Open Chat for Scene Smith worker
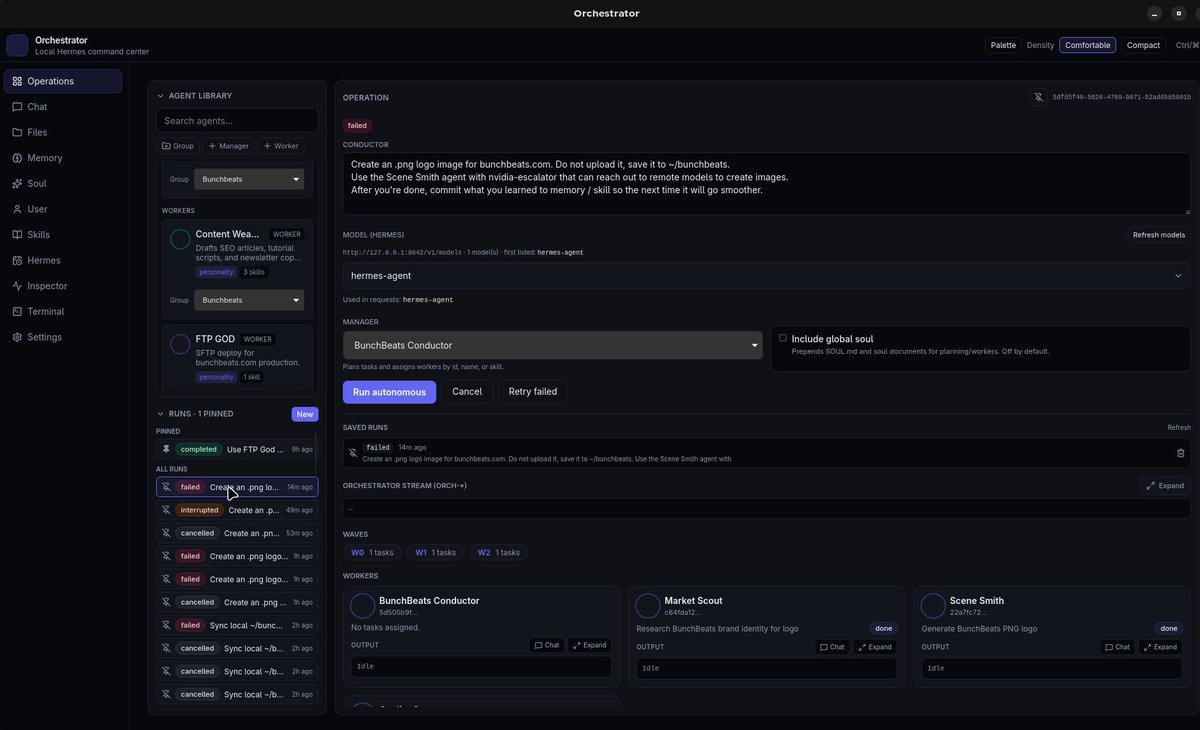 [1118, 647]
